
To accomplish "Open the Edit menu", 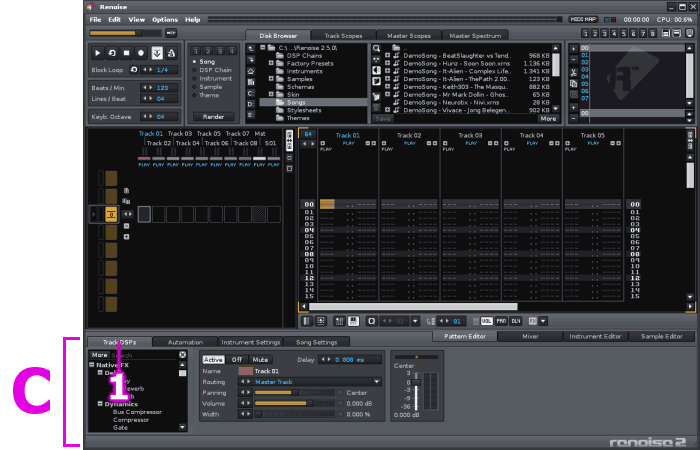I will (x=114, y=20).
